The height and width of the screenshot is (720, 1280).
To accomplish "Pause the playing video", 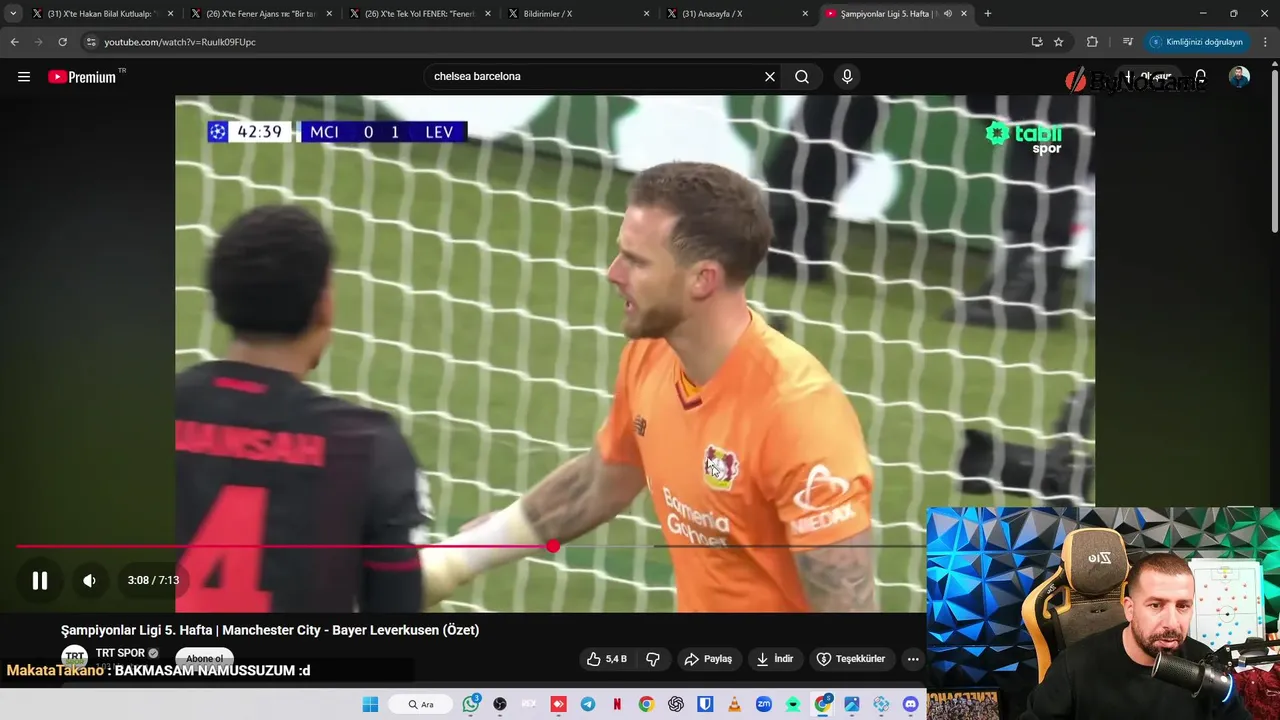I will [x=40, y=580].
